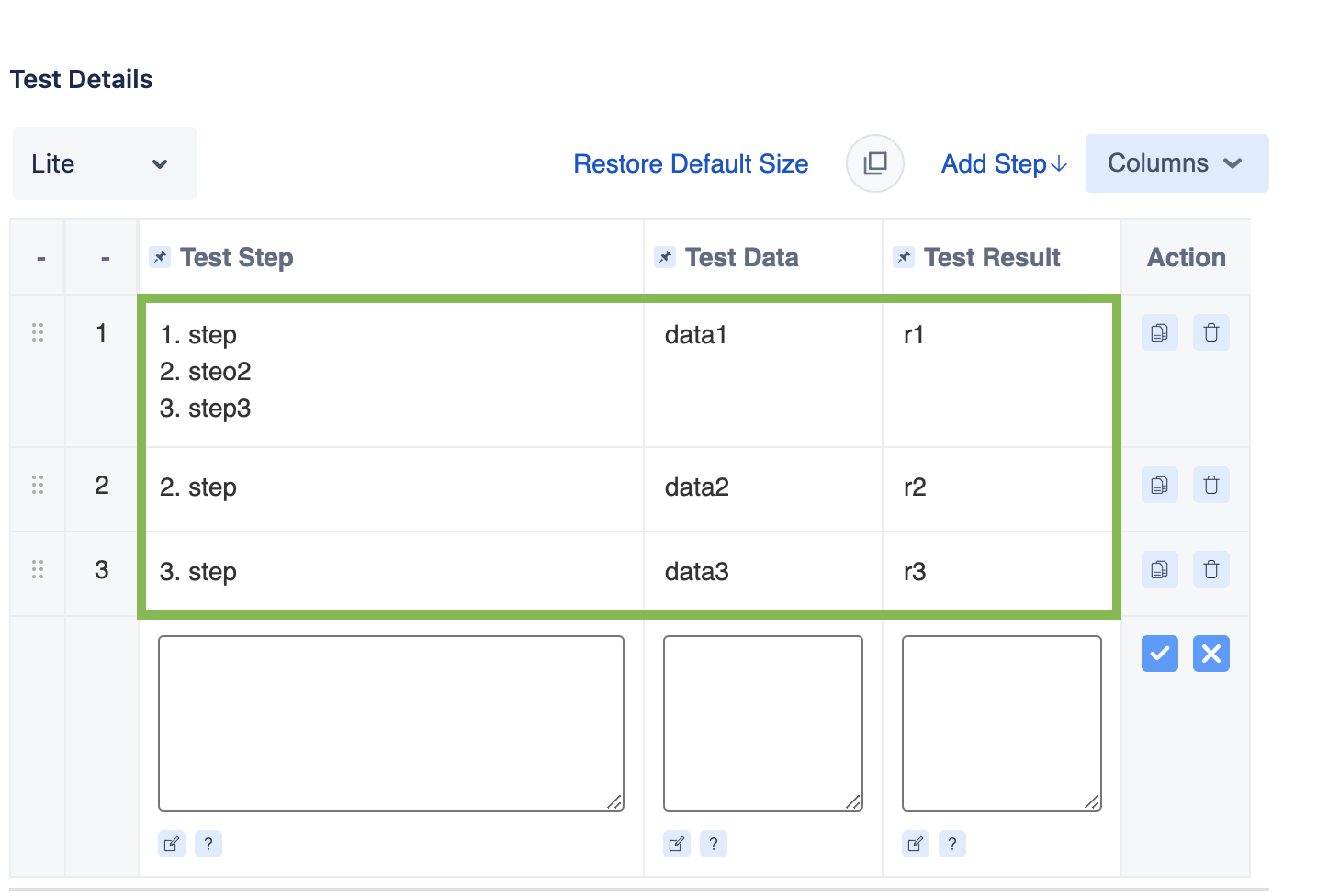
Task: Delete test step 1 with its trash icon
Action: [1211, 332]
